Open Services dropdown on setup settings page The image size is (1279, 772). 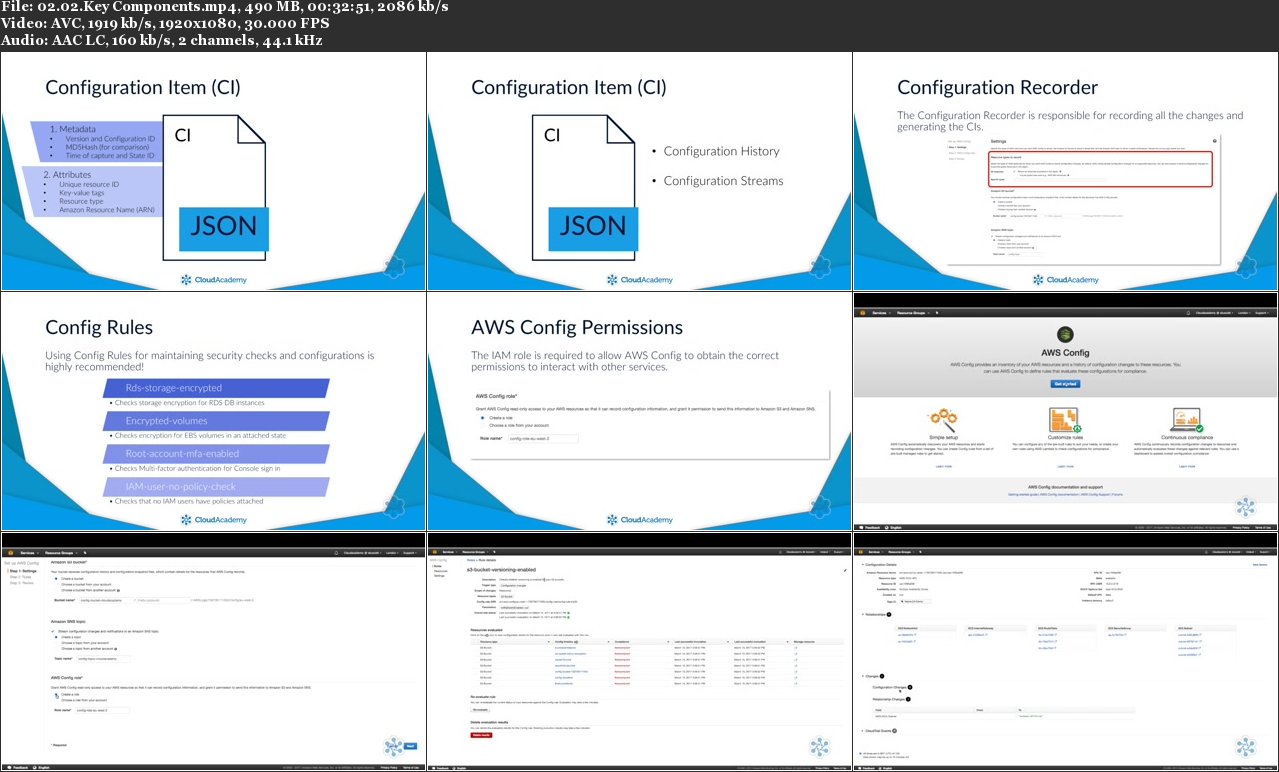tap(28, 553)
